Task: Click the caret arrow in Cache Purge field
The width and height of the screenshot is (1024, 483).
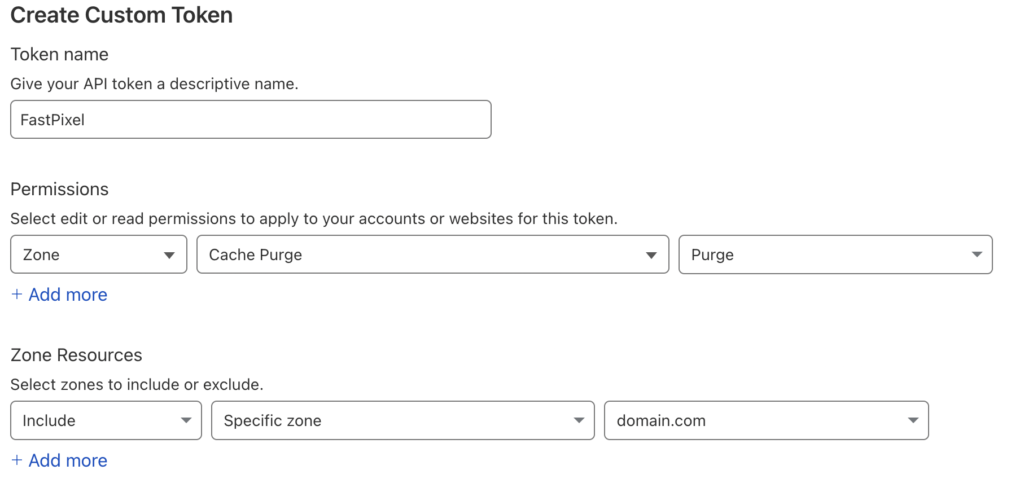Action: 651,255
